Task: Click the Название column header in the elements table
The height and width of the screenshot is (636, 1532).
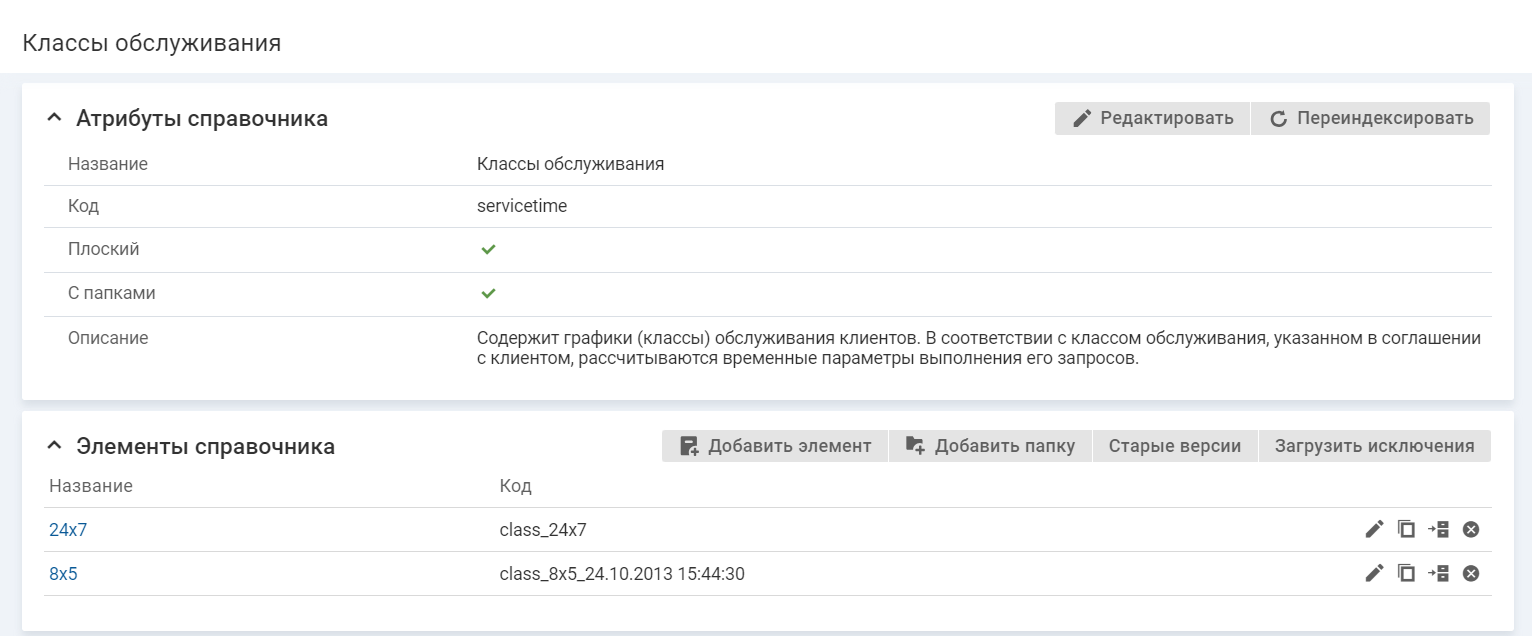Action: 91,486
